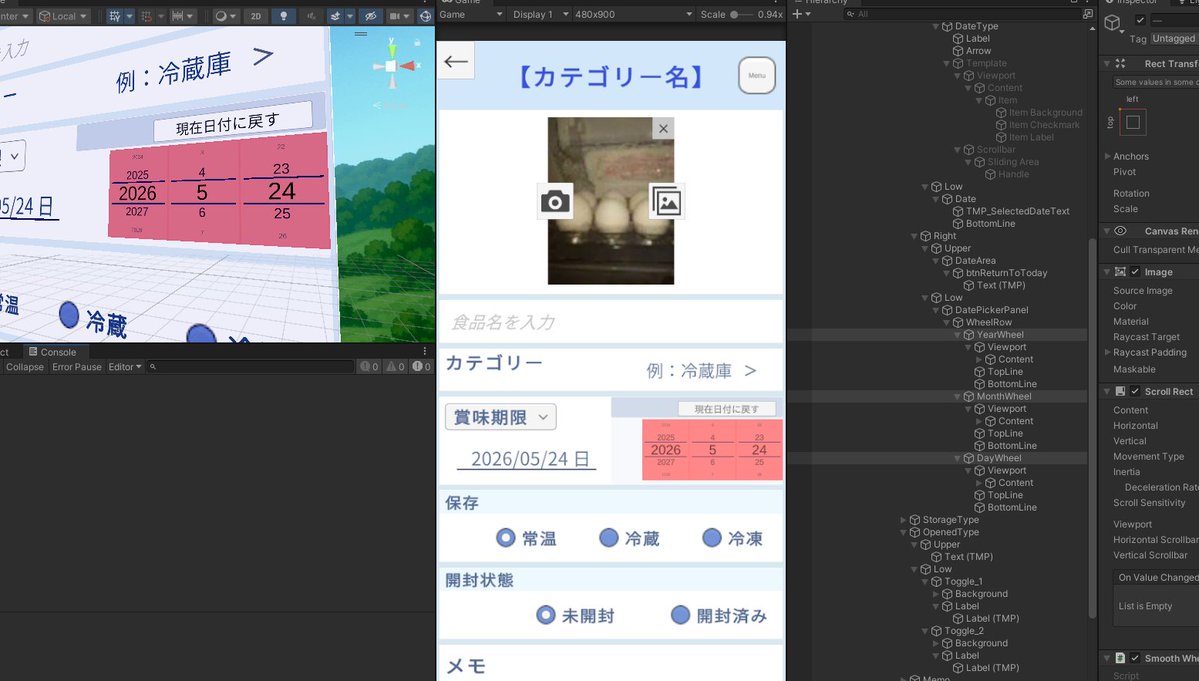Select 開封済み radio option
The width and height of the screenshot is (1199, 681).
pos(681,615)
